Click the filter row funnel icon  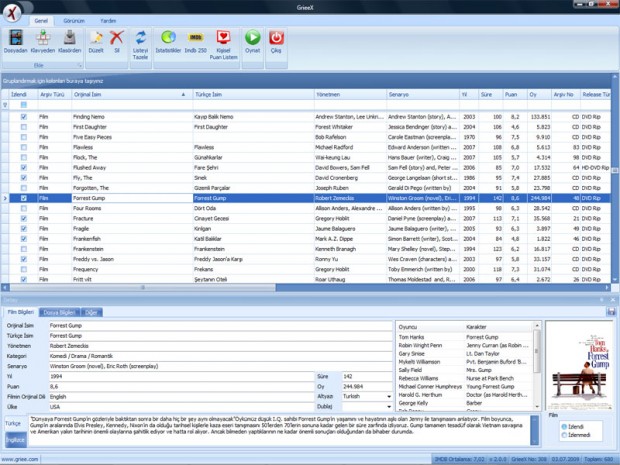(x=5, y=105)
